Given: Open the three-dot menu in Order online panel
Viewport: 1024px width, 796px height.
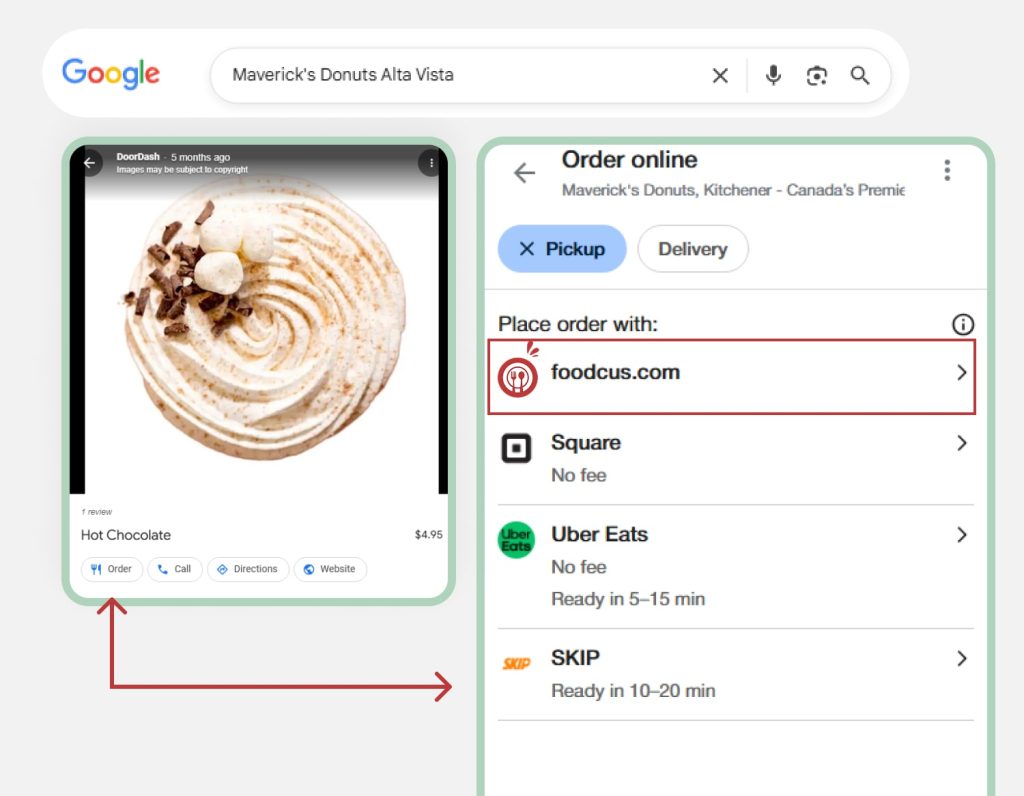Looking at the screenshot, I should pos(947,170).
